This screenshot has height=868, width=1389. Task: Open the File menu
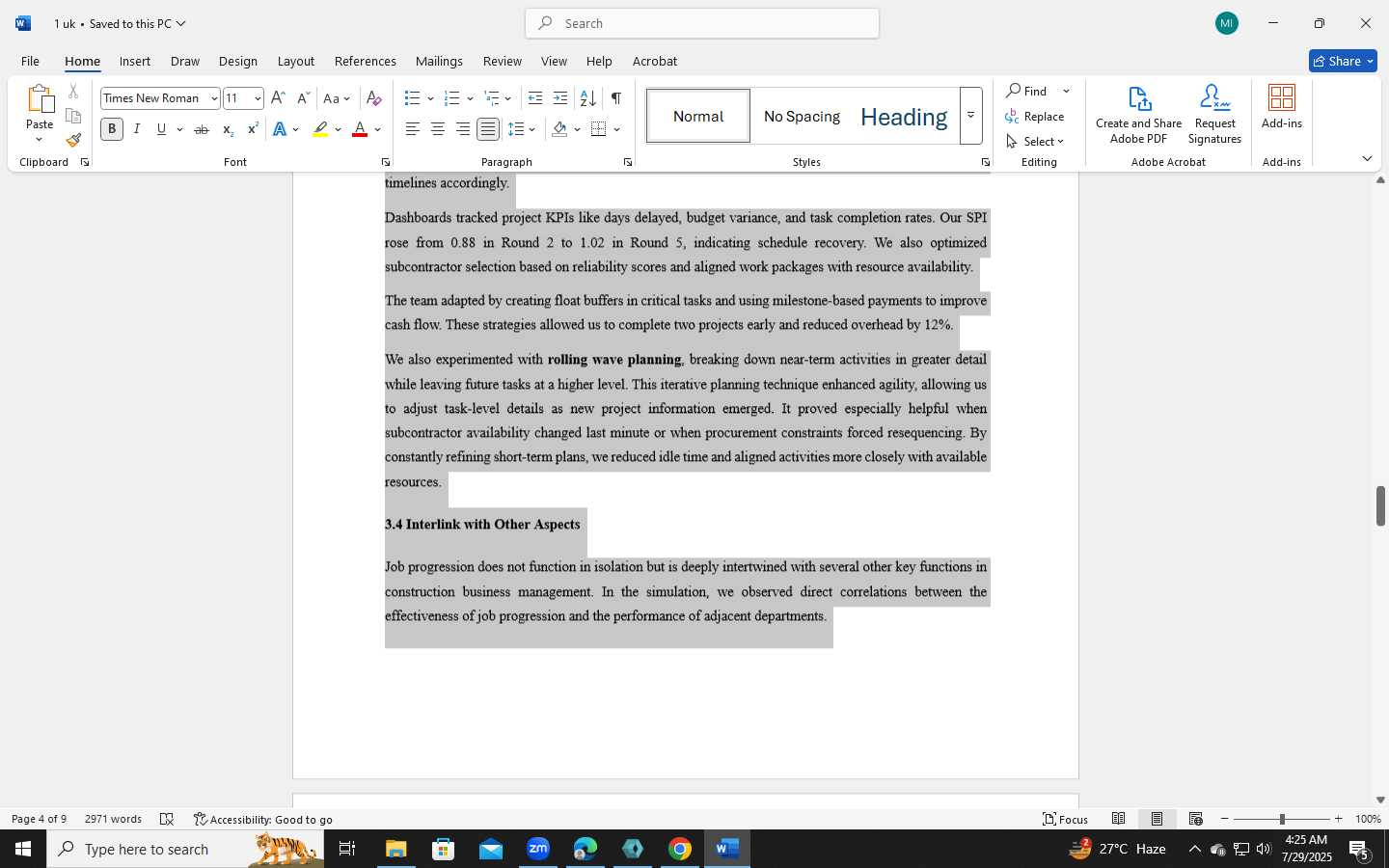click(x=30, y=61)
